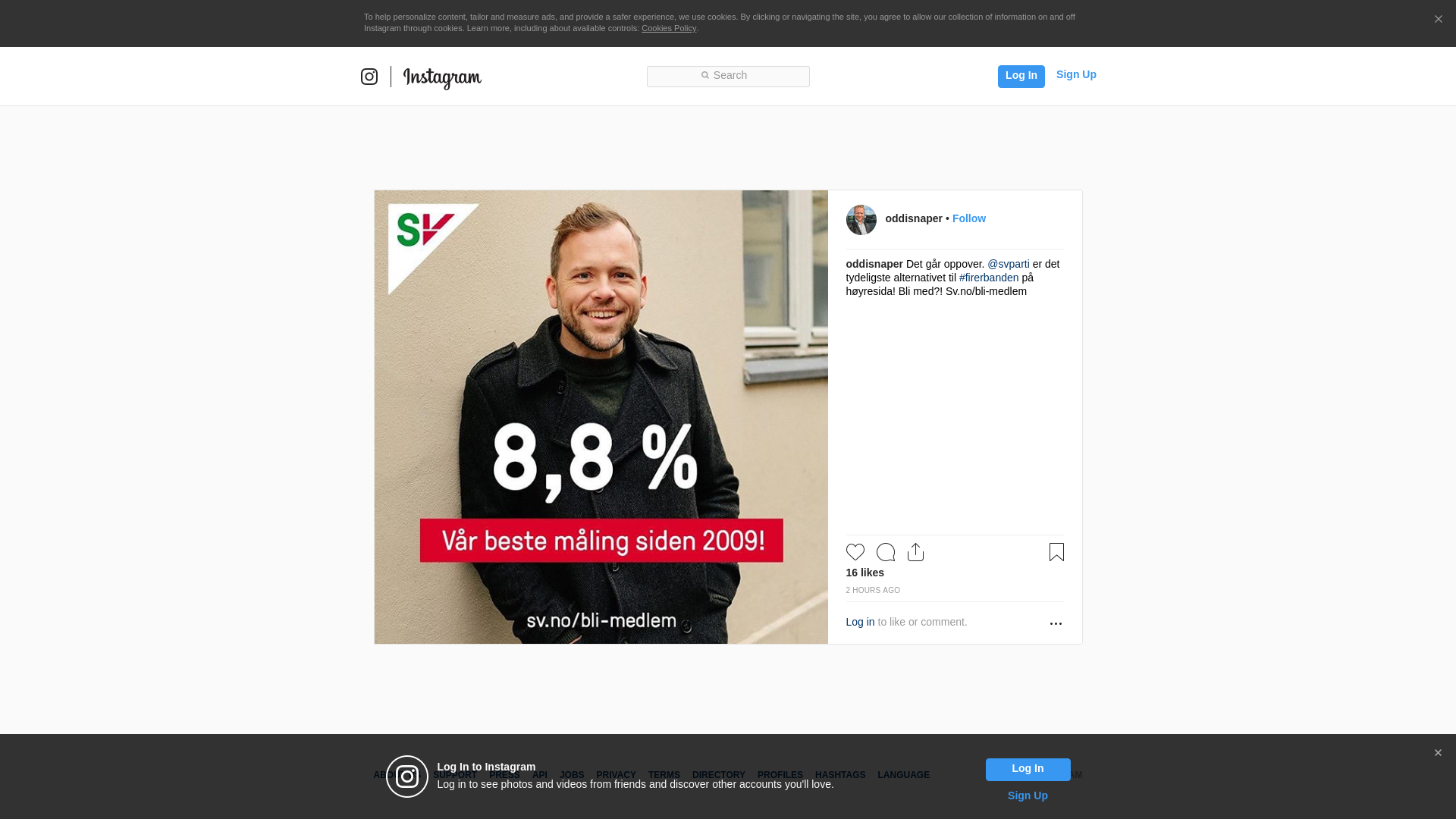This screenshot has width=1456, height=819.
Task: Open the #firerbanden hashtag link
Action: coord(989,278)
